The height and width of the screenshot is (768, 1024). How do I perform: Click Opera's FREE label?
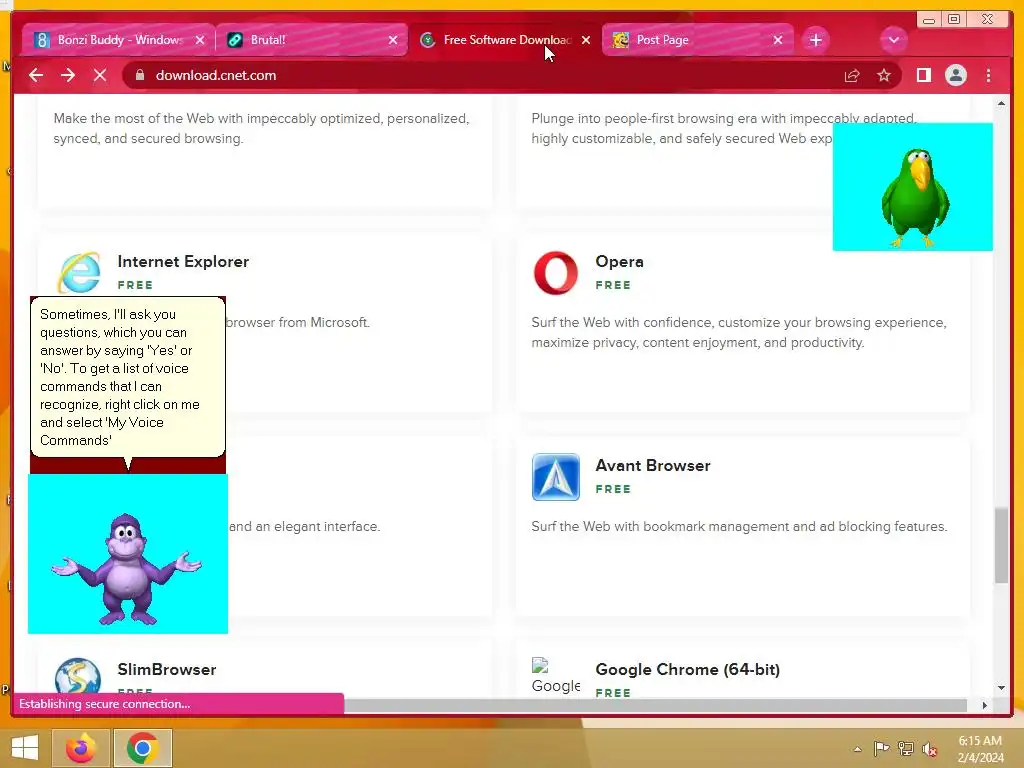[613, 285]
